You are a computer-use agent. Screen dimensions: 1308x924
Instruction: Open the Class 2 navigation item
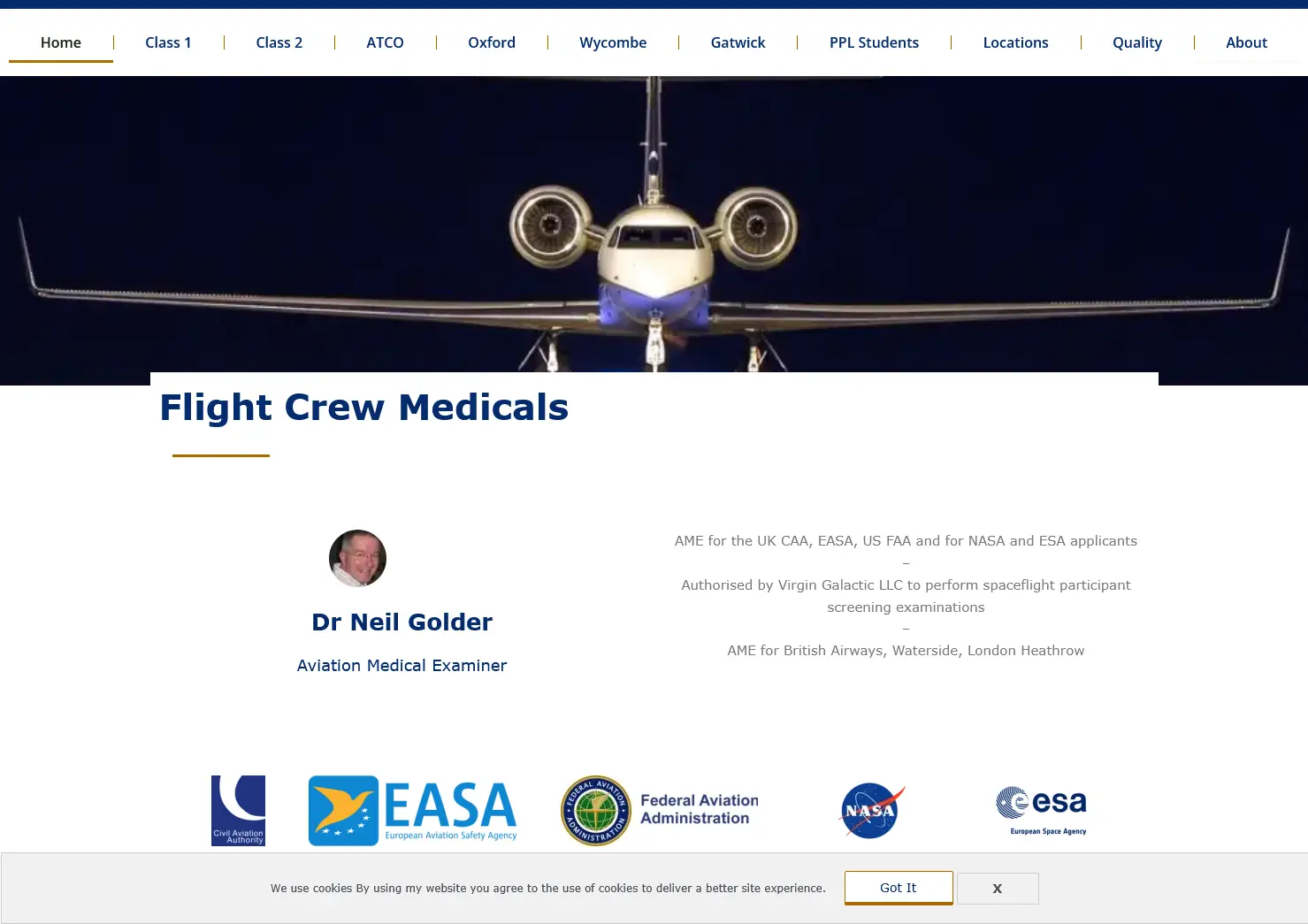pyautogui.click(x=279, y=42)
